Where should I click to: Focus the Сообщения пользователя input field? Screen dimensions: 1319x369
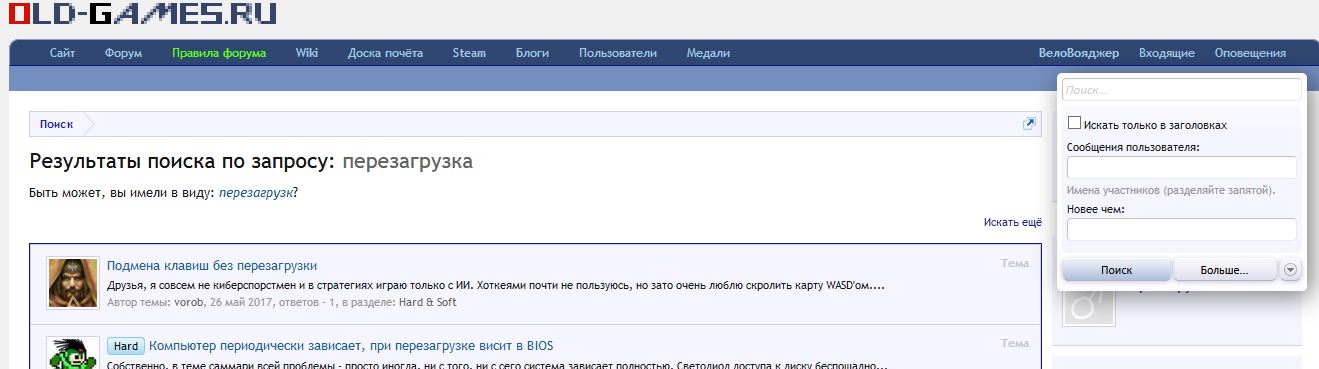(x=1182, y=167)
